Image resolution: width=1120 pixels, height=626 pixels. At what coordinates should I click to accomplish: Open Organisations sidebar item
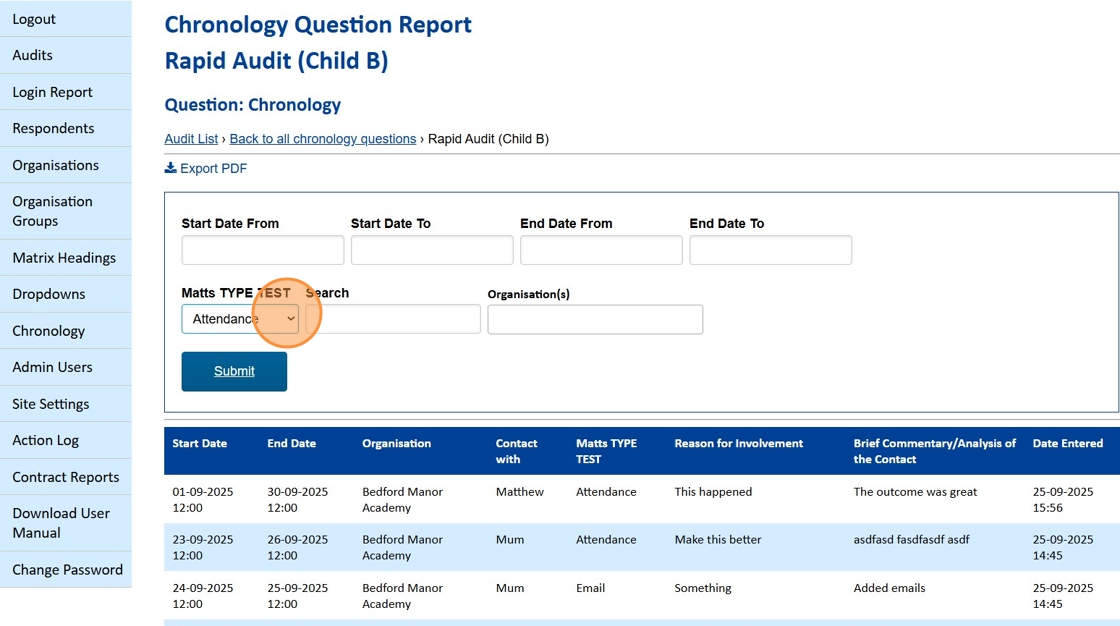[66, 165]
